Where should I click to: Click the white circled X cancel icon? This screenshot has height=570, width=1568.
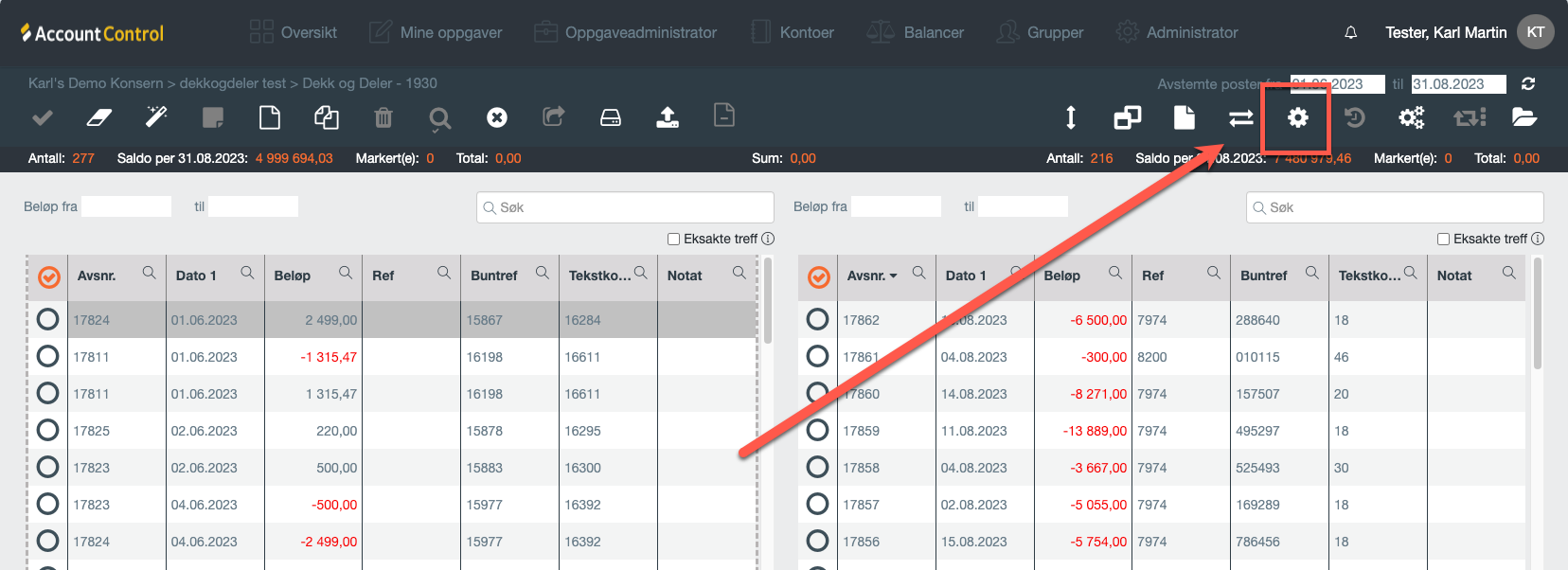pos(497,117)
